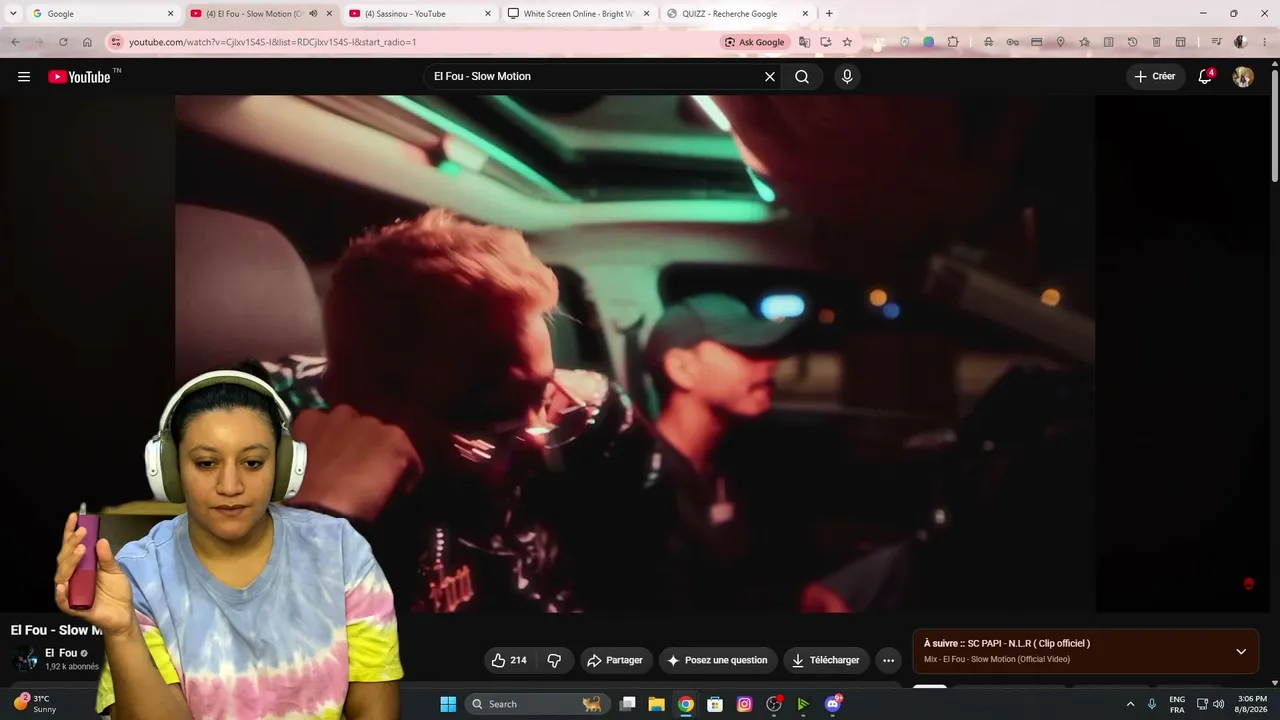Image resolution: width=1280 pixels, height=720 pixels.
Task: Switch the ENG FRA input language
Action: coord(1177,704)
